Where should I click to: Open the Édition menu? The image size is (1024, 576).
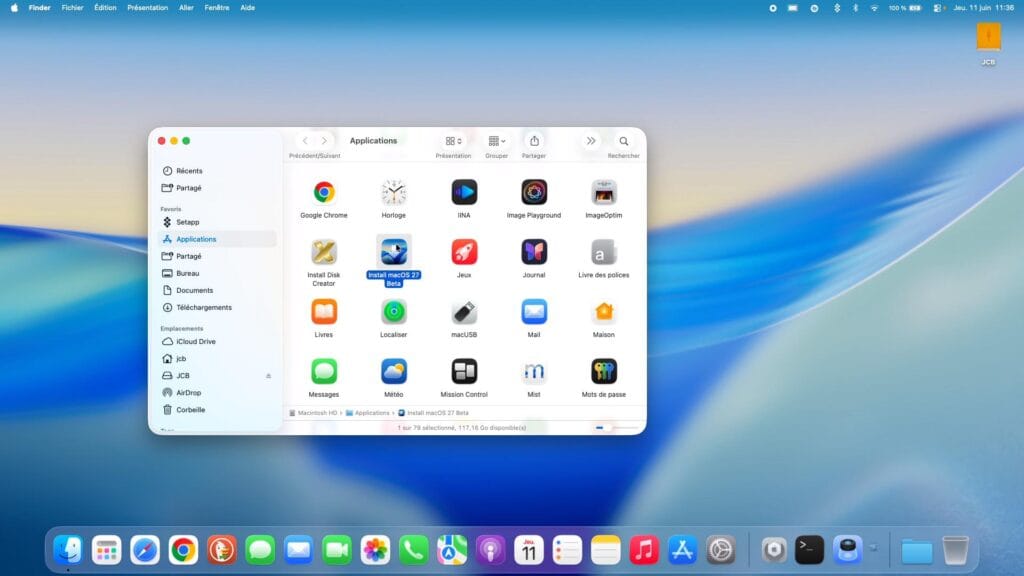[105, 8]
